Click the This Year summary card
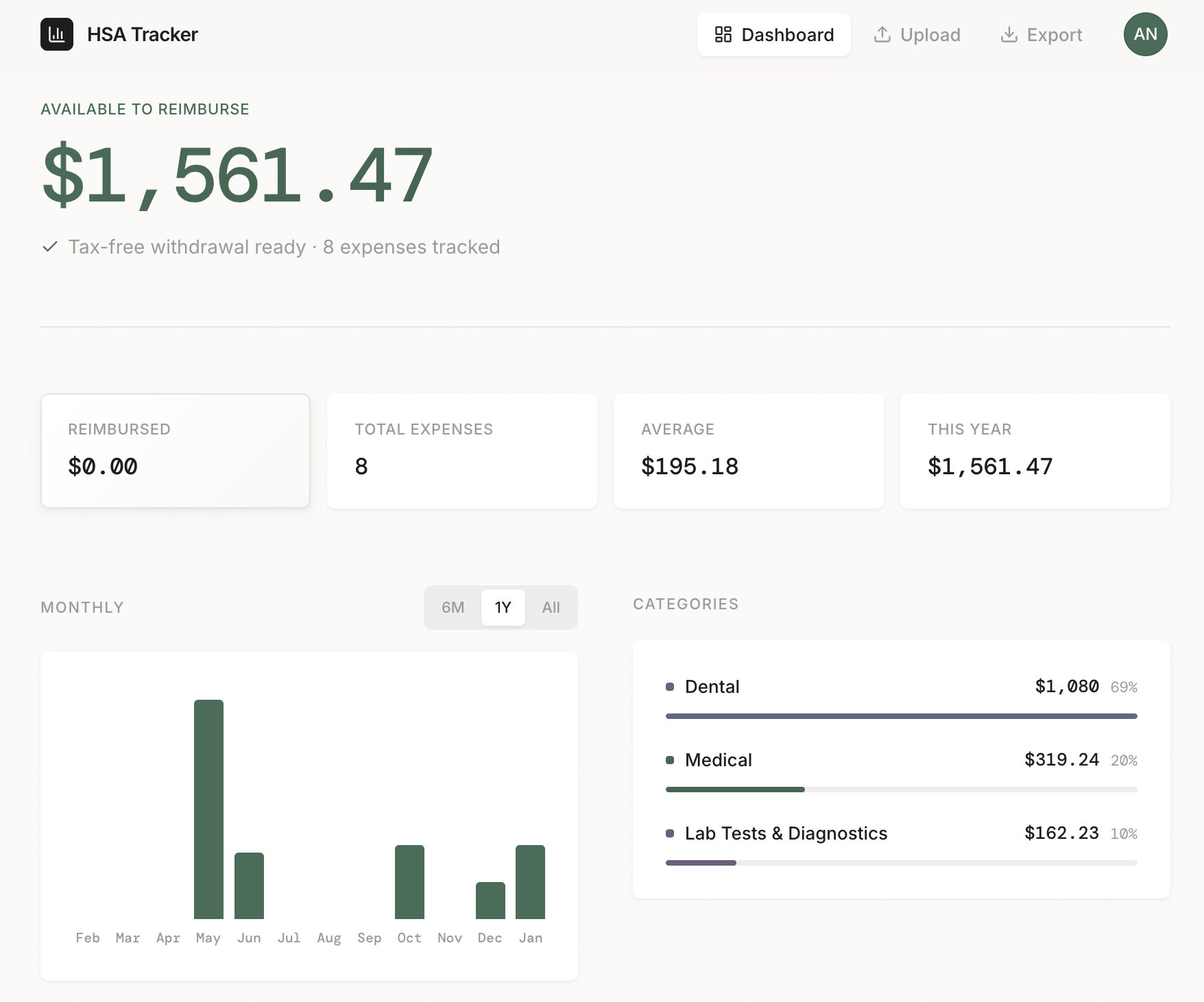The image size is (1204, 1002). (x=1035, y=451)
